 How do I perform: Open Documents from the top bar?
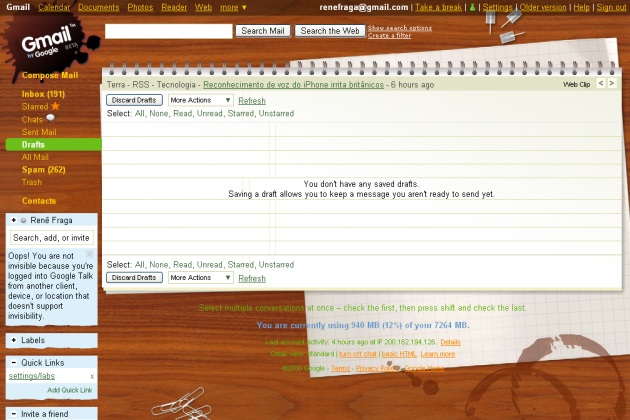point(98,7)
